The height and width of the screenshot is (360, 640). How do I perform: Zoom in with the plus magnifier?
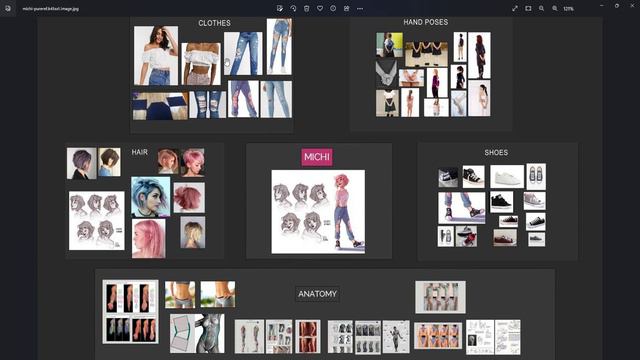(x=555, y=8)
